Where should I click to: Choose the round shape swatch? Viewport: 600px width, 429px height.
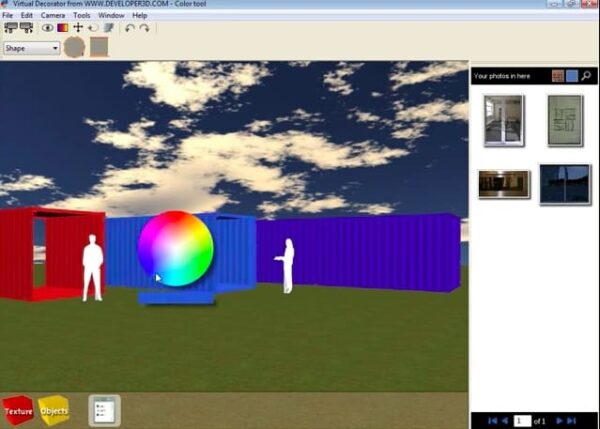[74, 47]
